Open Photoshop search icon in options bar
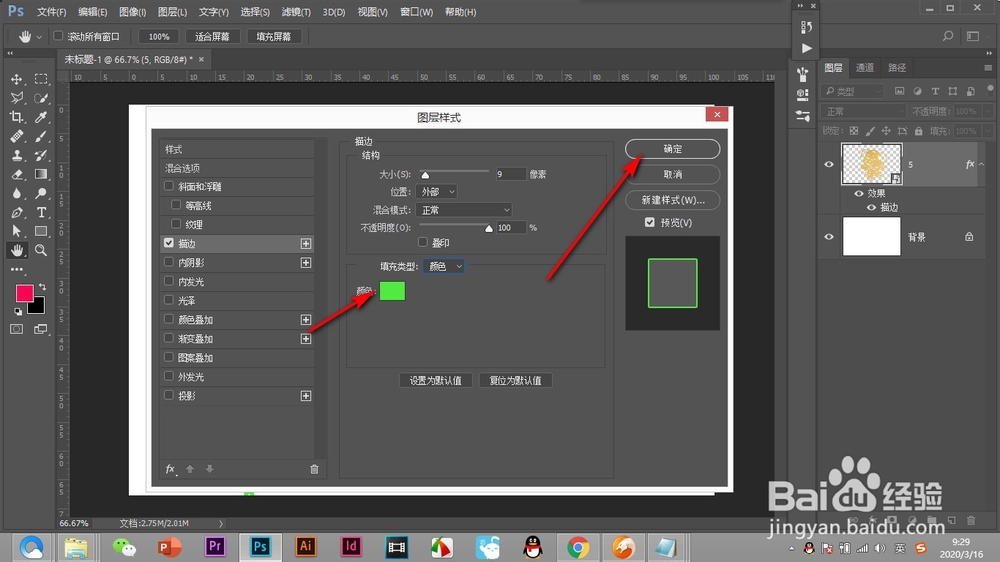1000x562 pixels. 948,36
